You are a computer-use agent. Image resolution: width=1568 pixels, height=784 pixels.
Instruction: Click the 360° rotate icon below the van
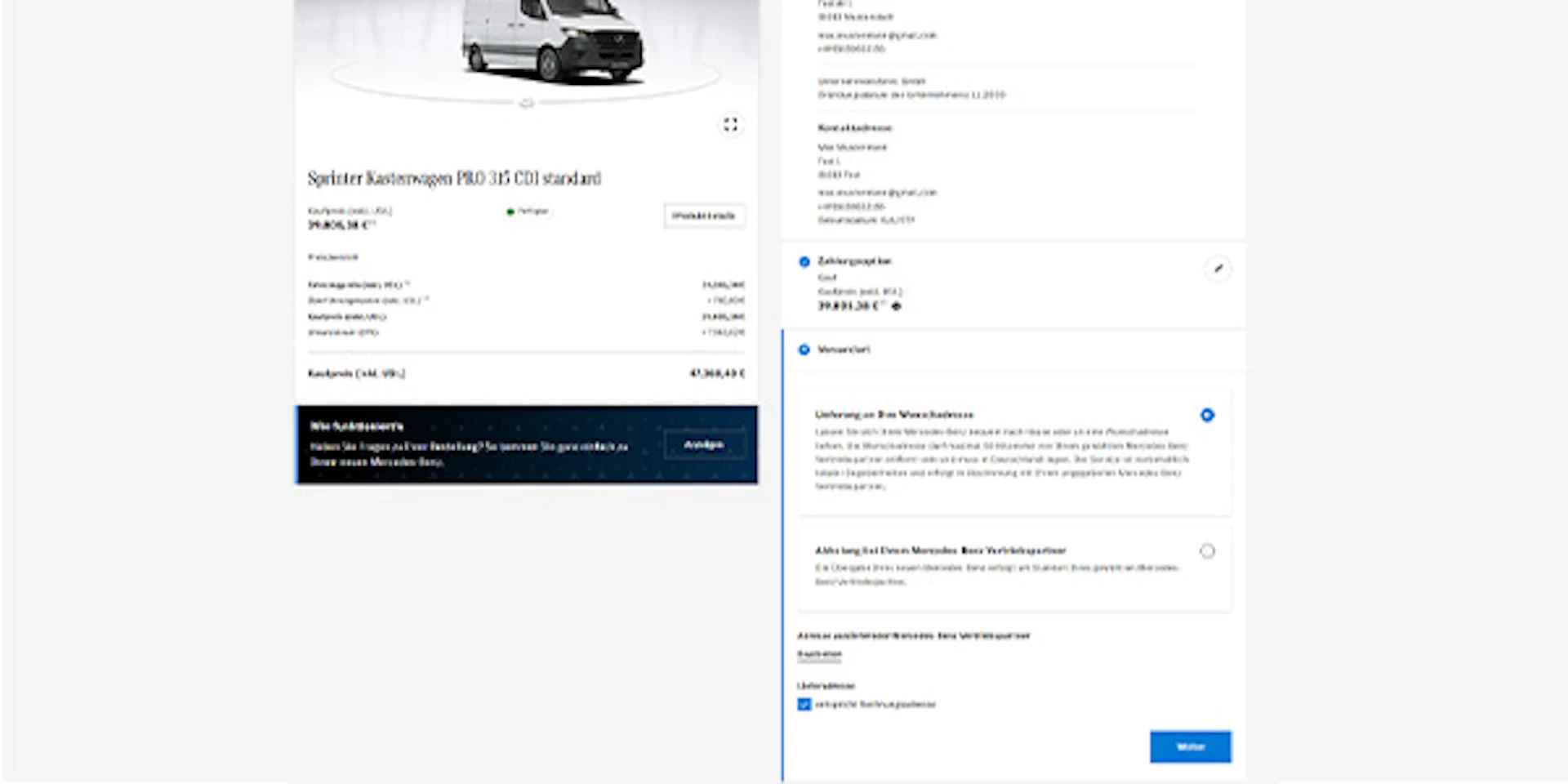pyautogui.click(x=527, y=103)
